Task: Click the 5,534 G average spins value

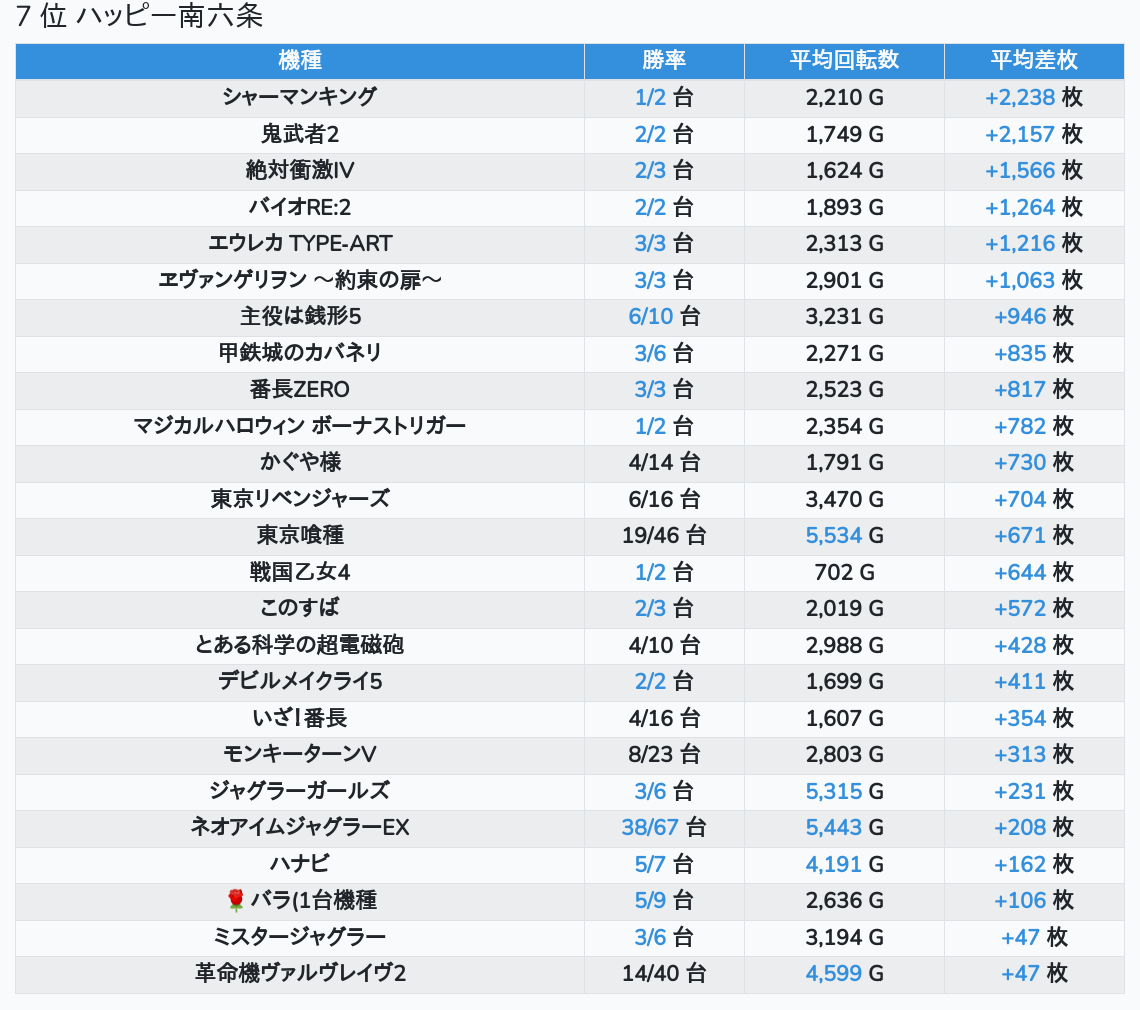Action: (x=833, y=535)
